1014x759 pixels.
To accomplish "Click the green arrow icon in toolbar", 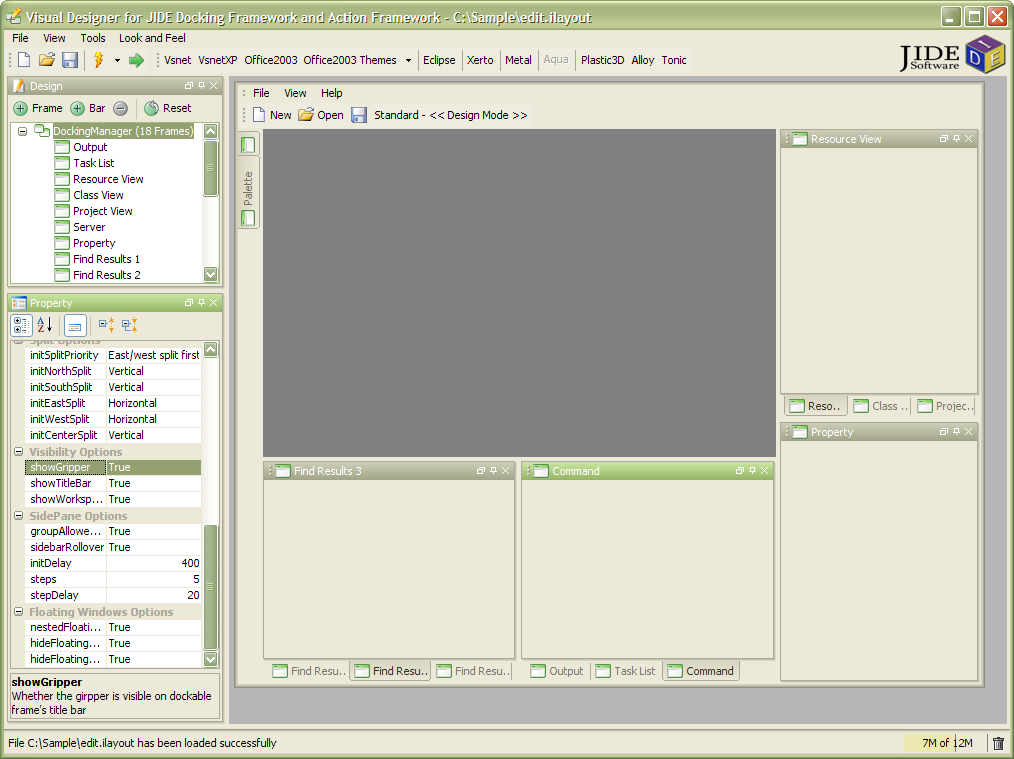I will 136,60.
